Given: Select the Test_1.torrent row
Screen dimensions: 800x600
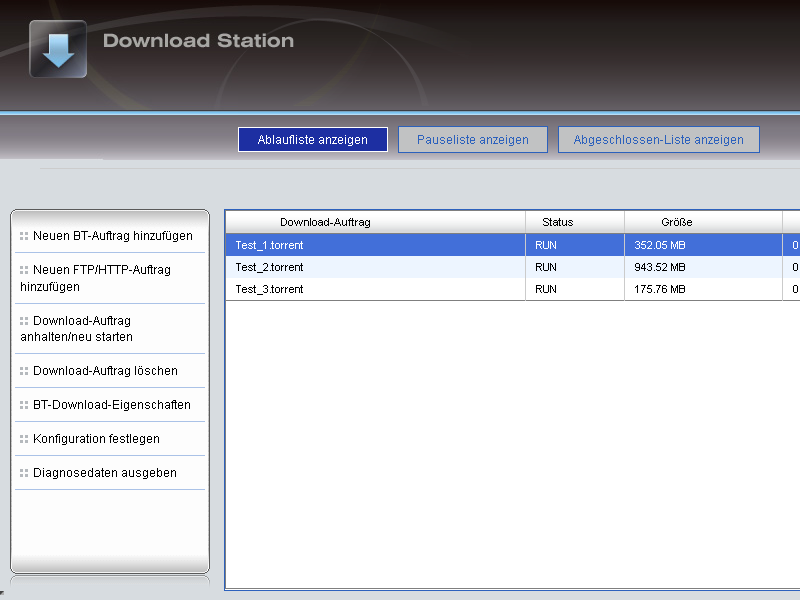Looking at the screenshot, I should point(513,245).
